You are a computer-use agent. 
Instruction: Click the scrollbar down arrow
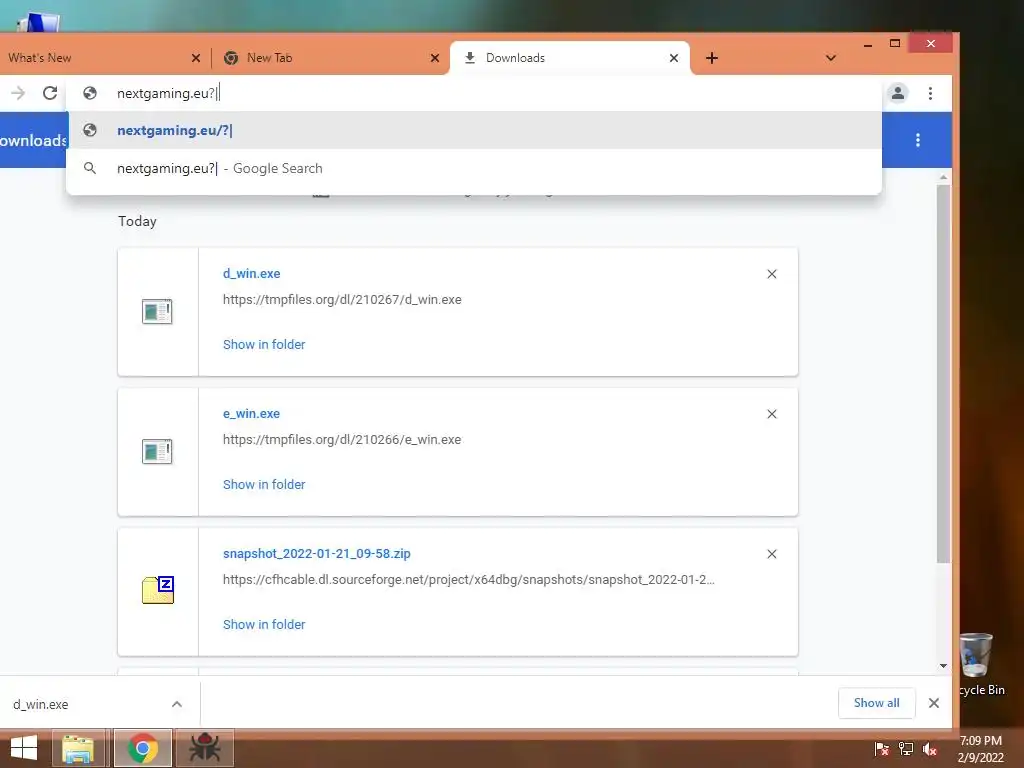[x=943, y=666]
